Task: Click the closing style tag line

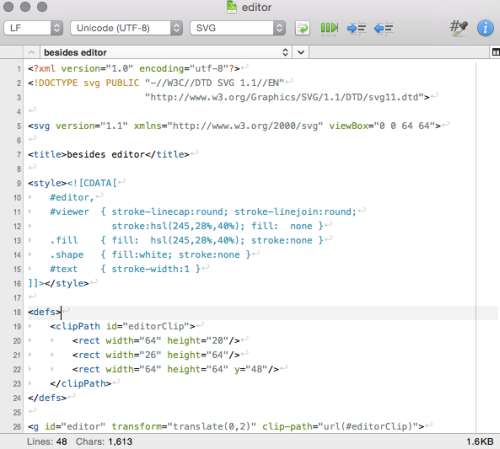Action: [58, 283]
